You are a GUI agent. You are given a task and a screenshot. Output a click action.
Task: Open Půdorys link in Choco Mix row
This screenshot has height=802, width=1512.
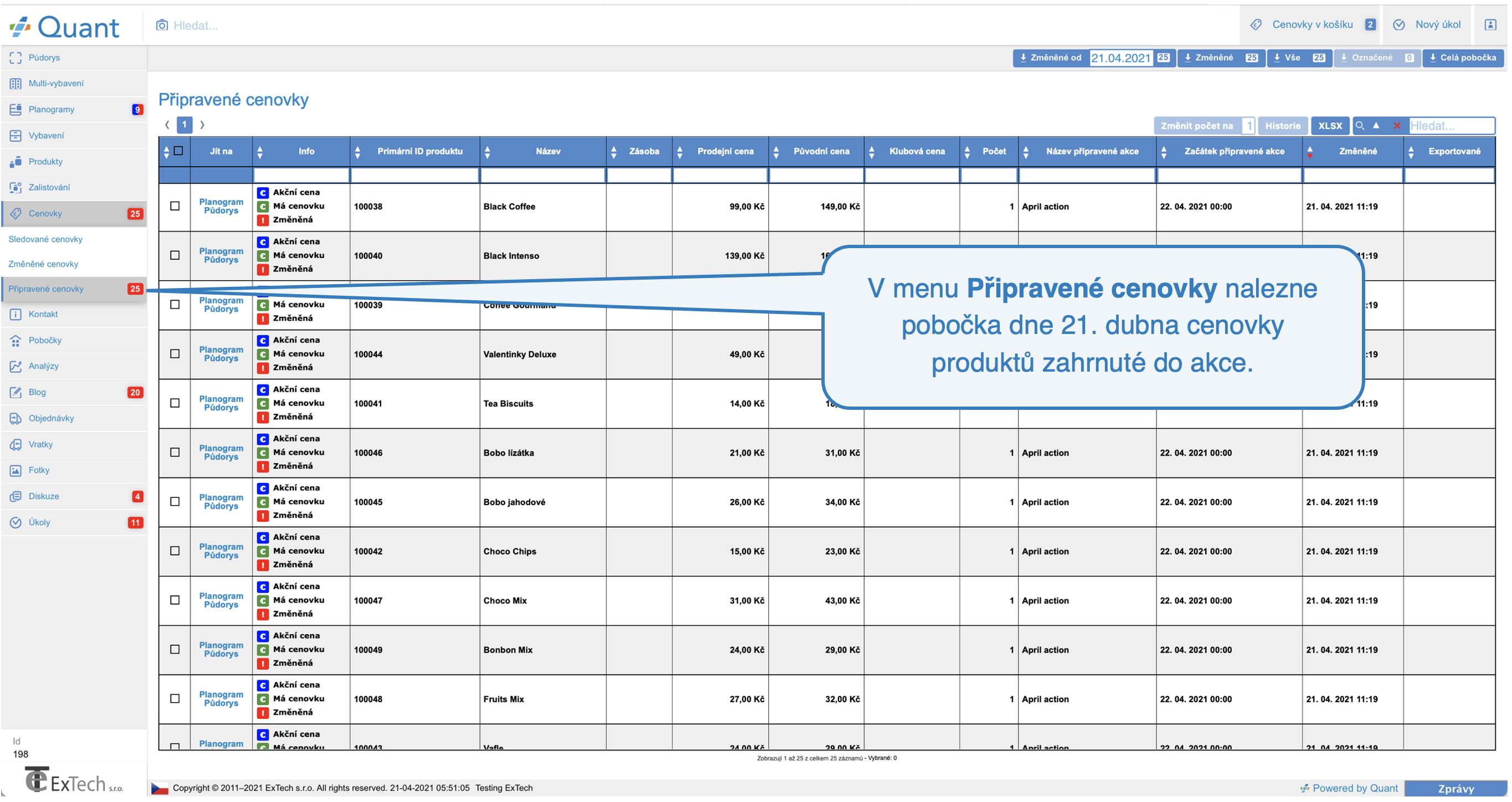(222, 605)
